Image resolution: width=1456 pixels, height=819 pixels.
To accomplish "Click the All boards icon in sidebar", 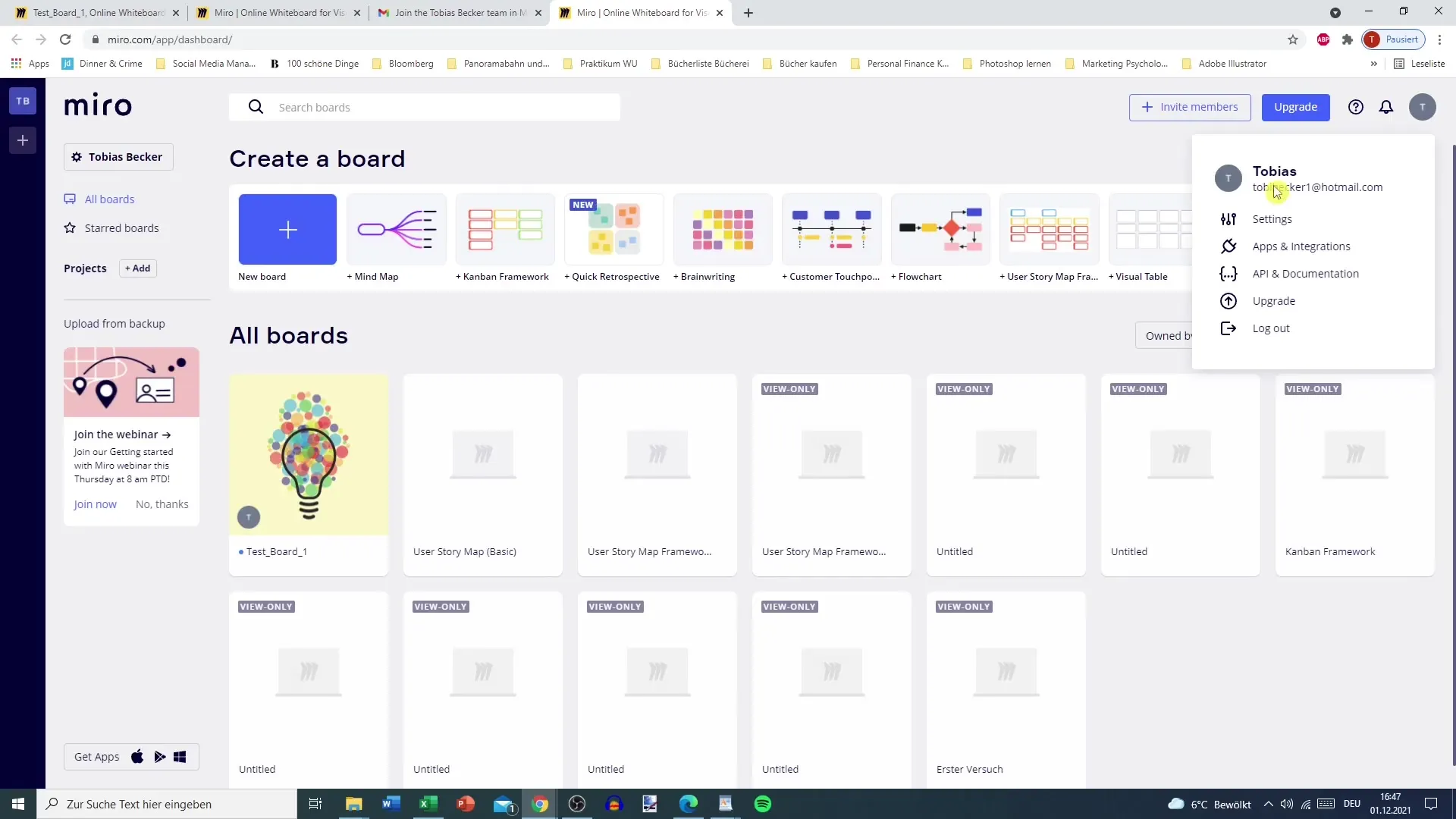I will (70, 199).
